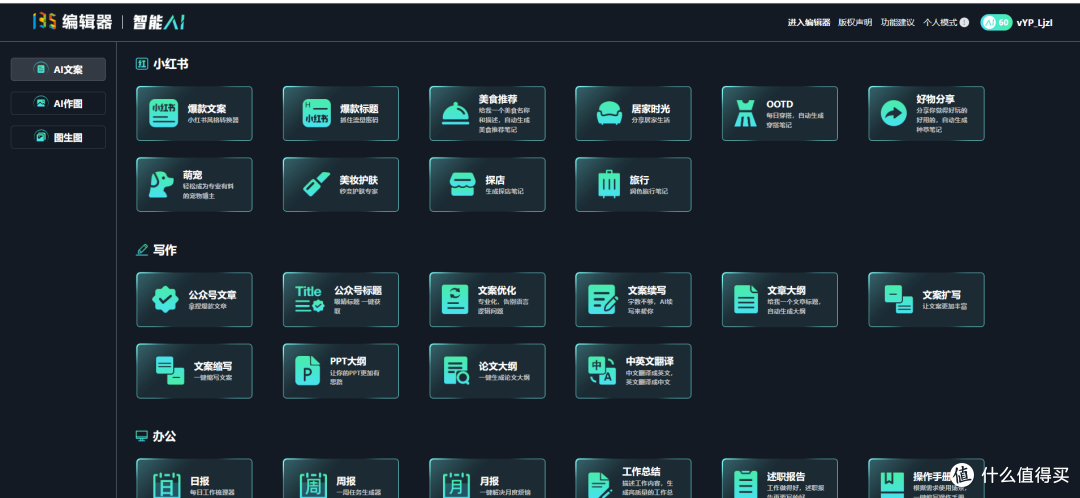Viewport: 1080px width, 498px height.
Task: Click the 进入编辑器 link
Action: [x=809, y=23]
